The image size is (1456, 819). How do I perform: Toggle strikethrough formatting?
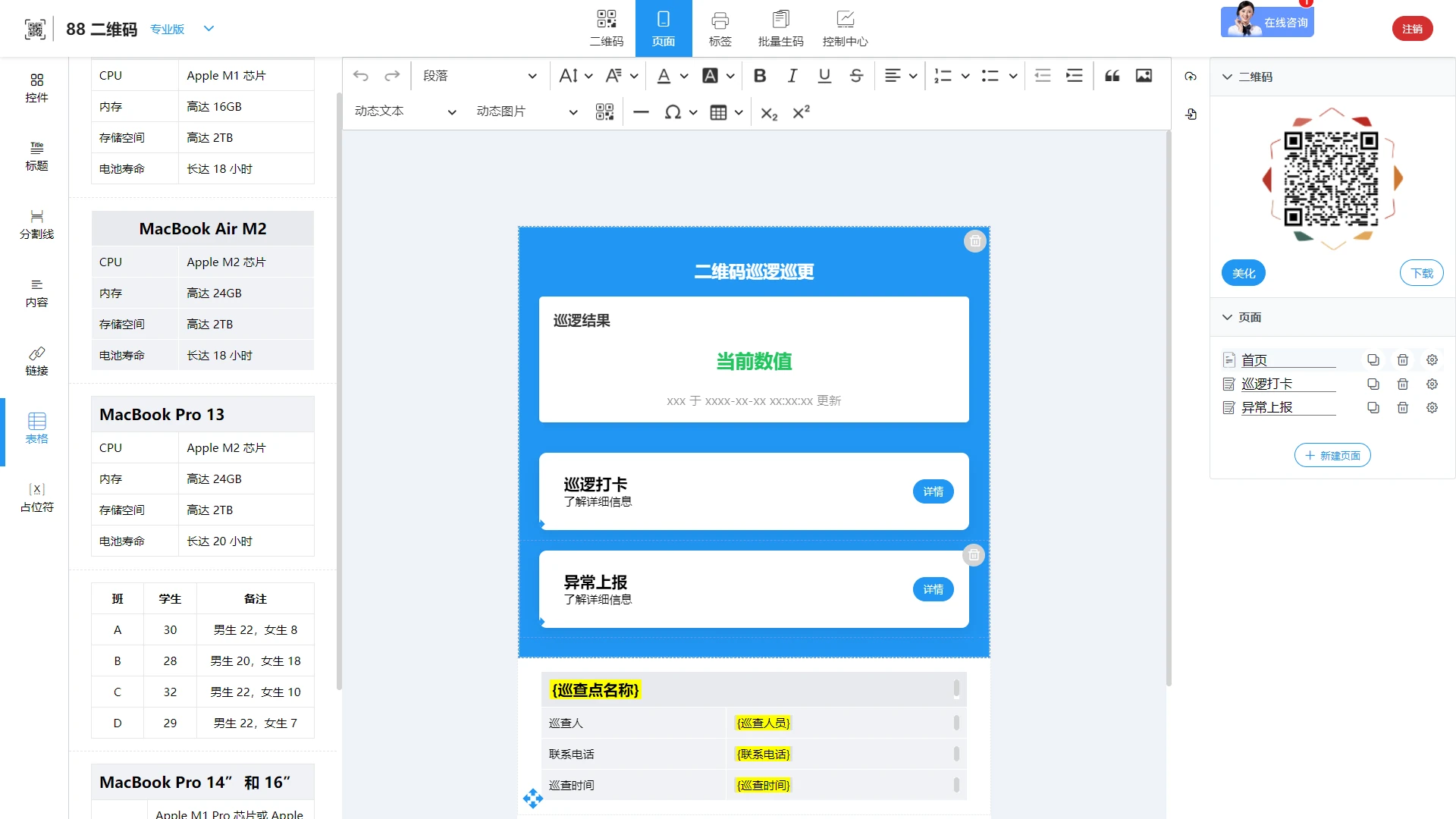[x=856, y=76]
